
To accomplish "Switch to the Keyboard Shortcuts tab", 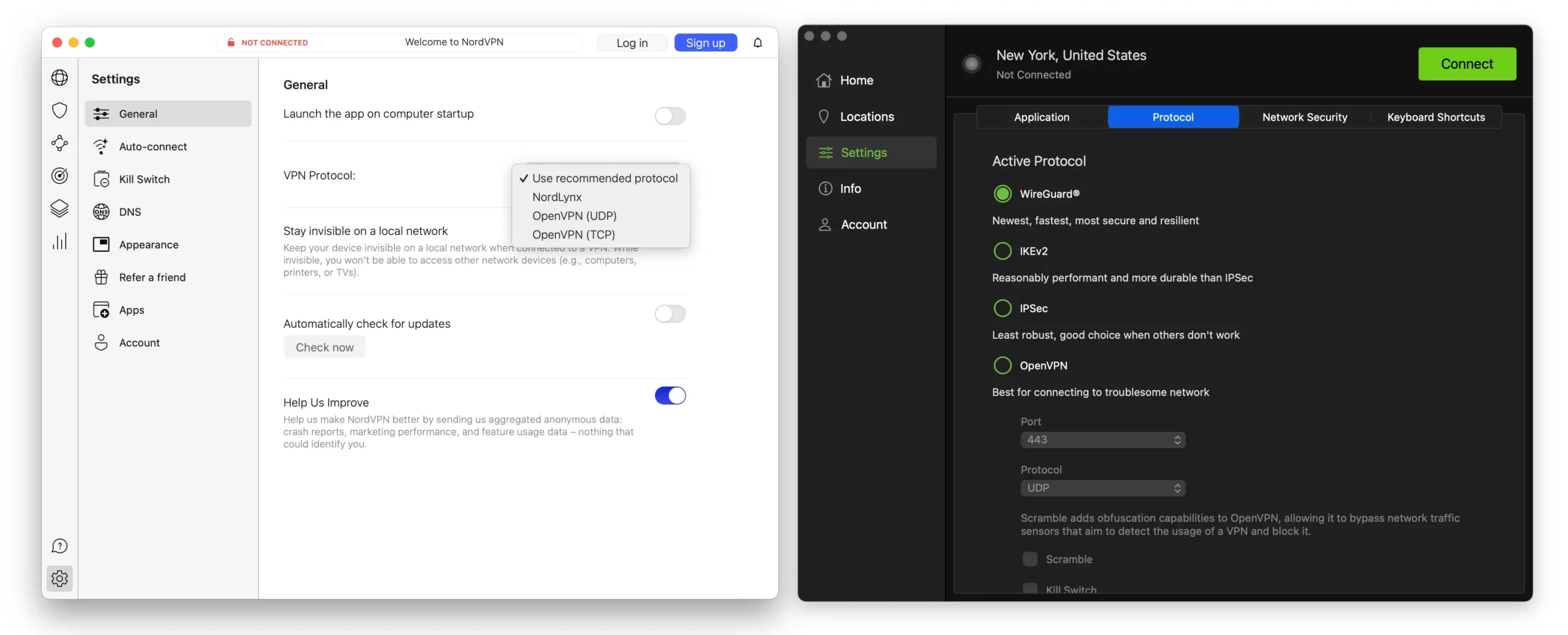I will 1436,117.
